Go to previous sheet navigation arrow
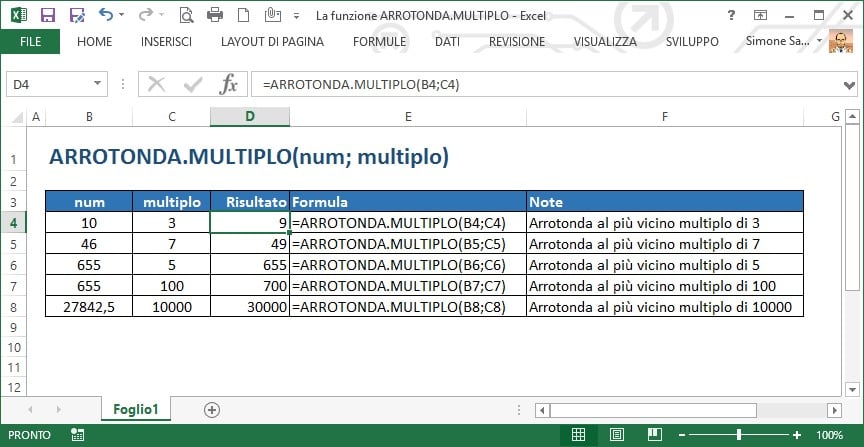Screen dimensions: 864x447 30,410
